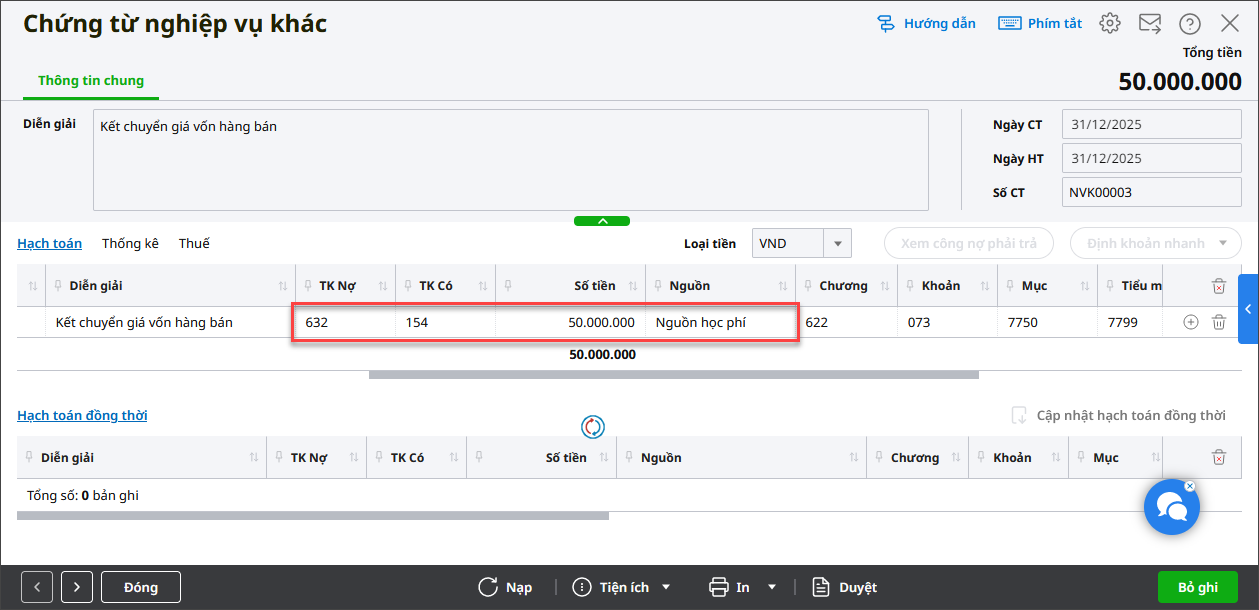
Task: Open the Tiện ích utilities menu
Action: pyautogui.click(x=621, y=587)
